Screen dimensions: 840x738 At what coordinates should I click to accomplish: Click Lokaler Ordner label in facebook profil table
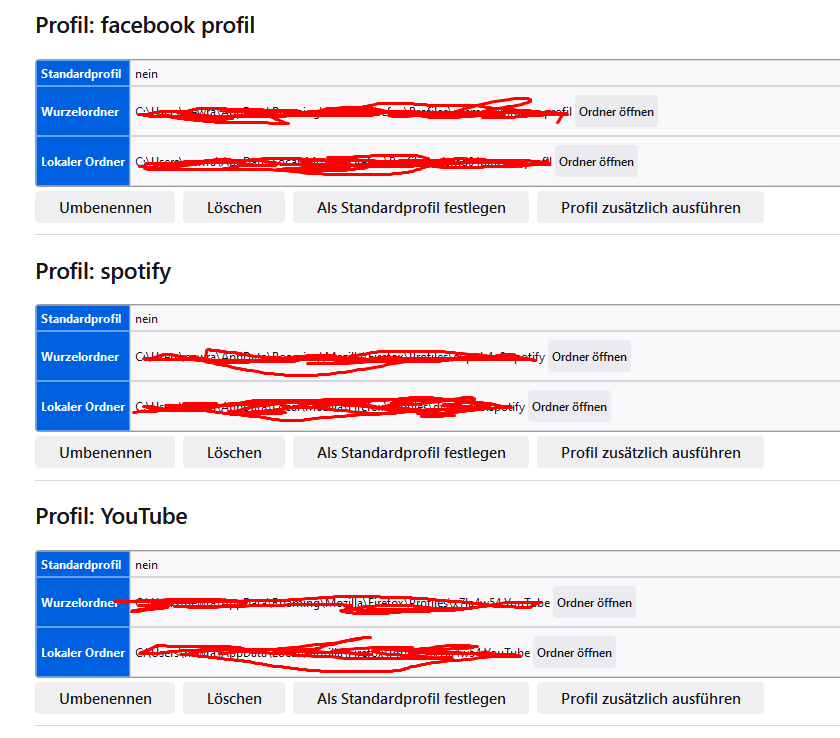[x=83, y=161]
